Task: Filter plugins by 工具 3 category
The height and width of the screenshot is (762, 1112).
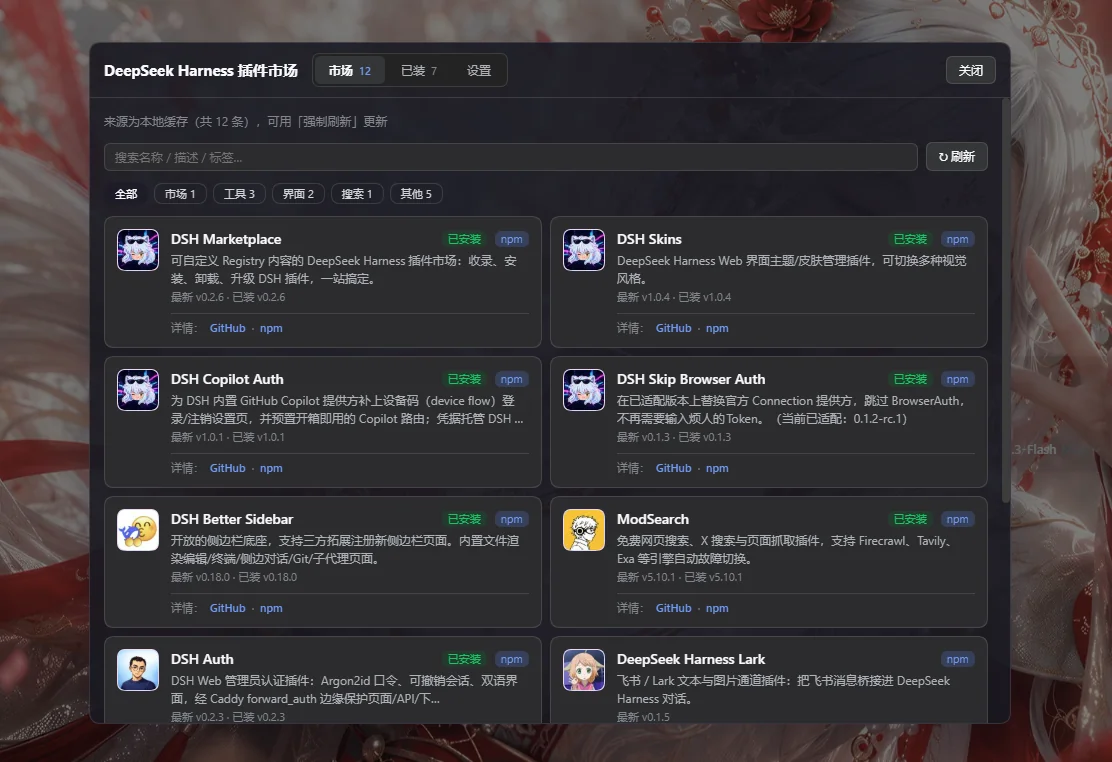Action: tap(239, 194)
